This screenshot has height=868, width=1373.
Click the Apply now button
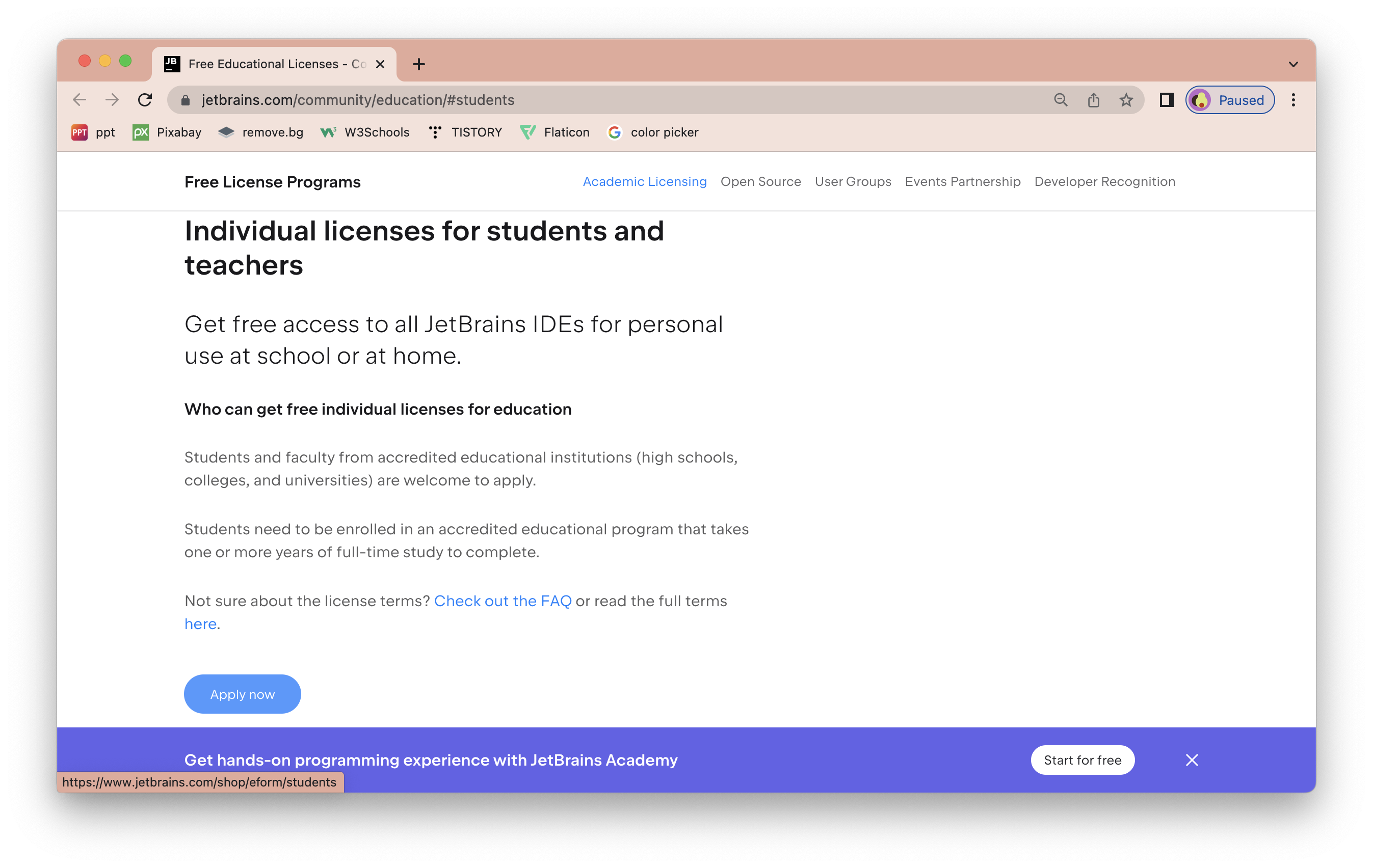[242, 694]
